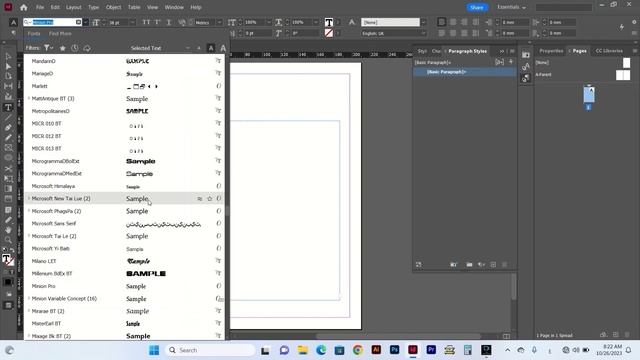
Task: Open the Type menu
Action: pos(93,7)
